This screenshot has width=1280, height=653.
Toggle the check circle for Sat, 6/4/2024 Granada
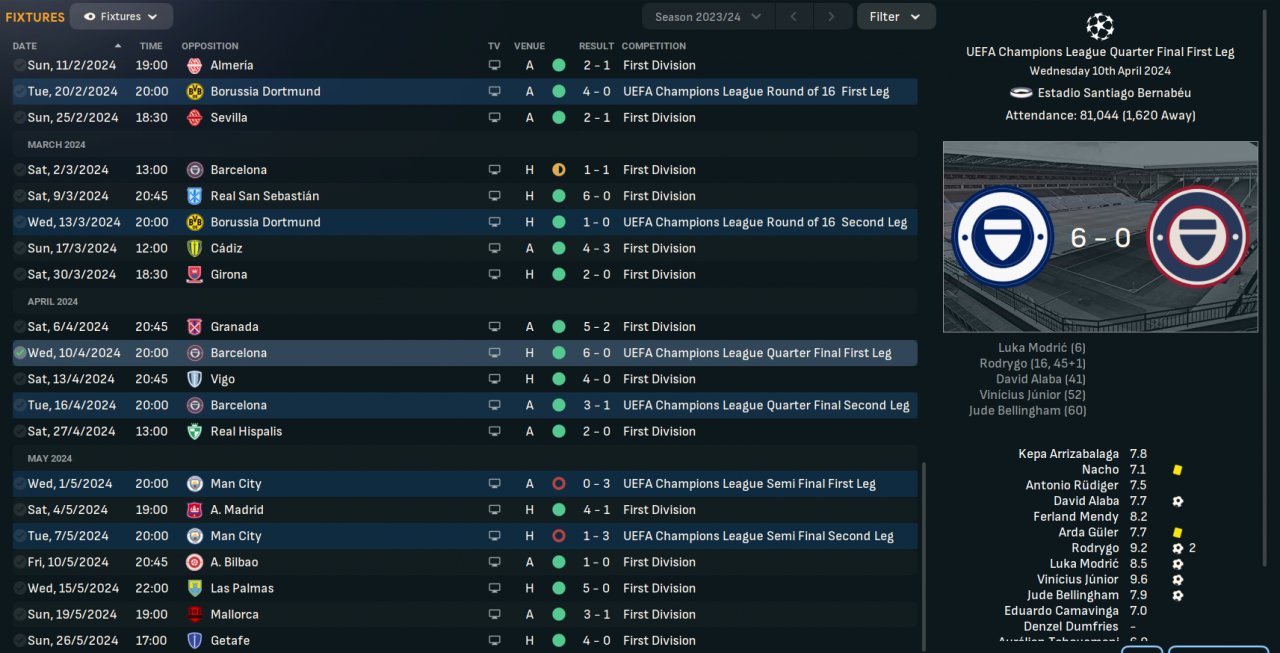(20, 326)
